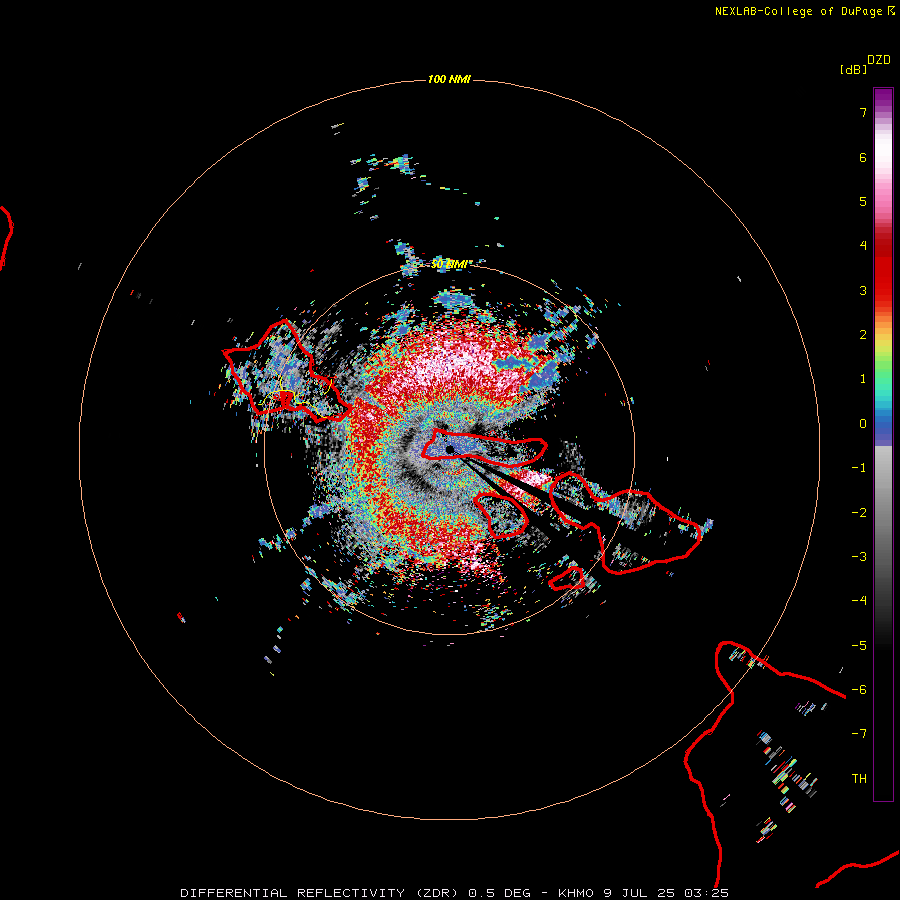The height and width of the screenshot is (900, 900).
Task: Click the Differential Reflectivity KHMO caption text
Action: [x=455, y=893]
